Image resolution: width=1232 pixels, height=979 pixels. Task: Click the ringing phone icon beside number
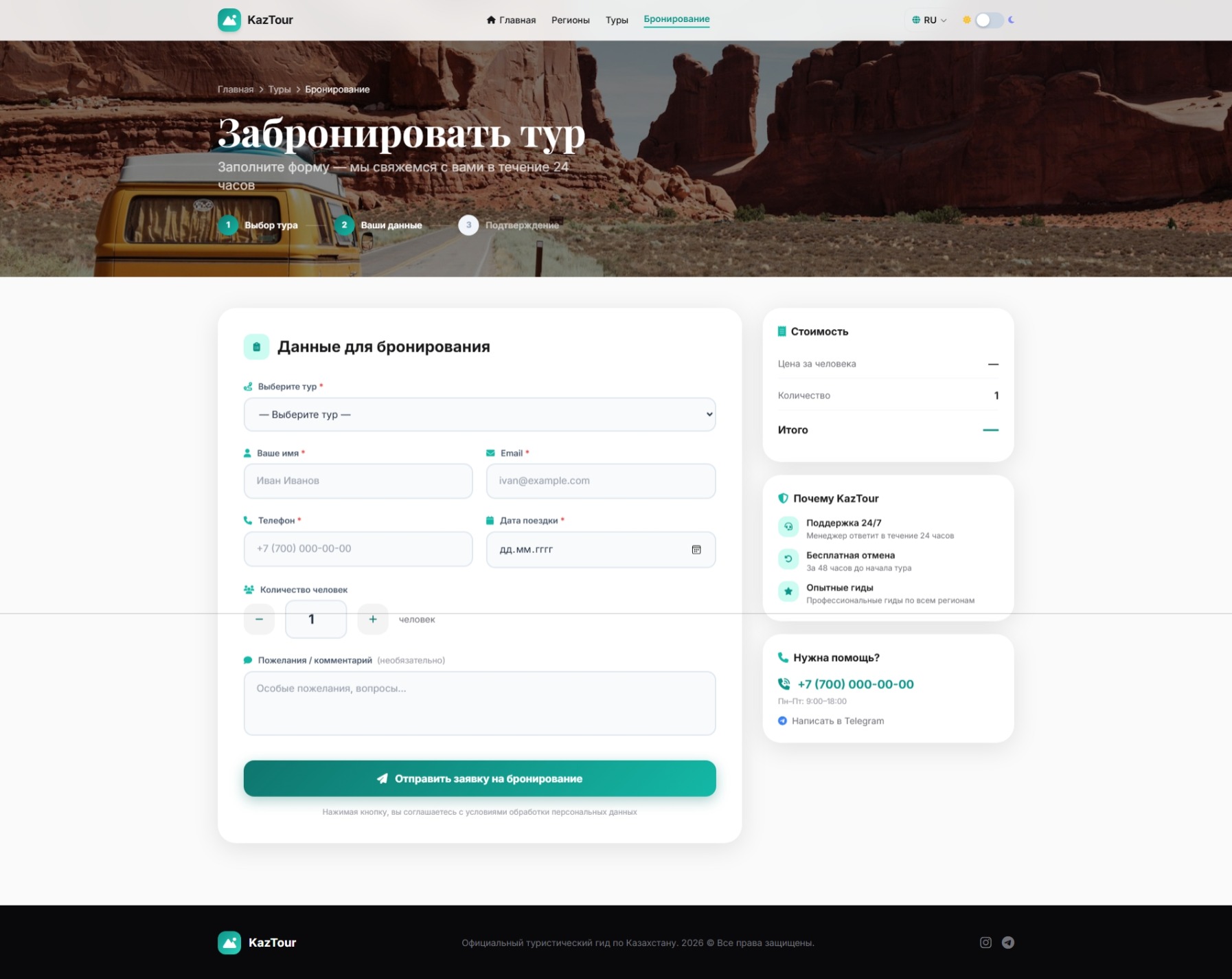click(784, 684)
